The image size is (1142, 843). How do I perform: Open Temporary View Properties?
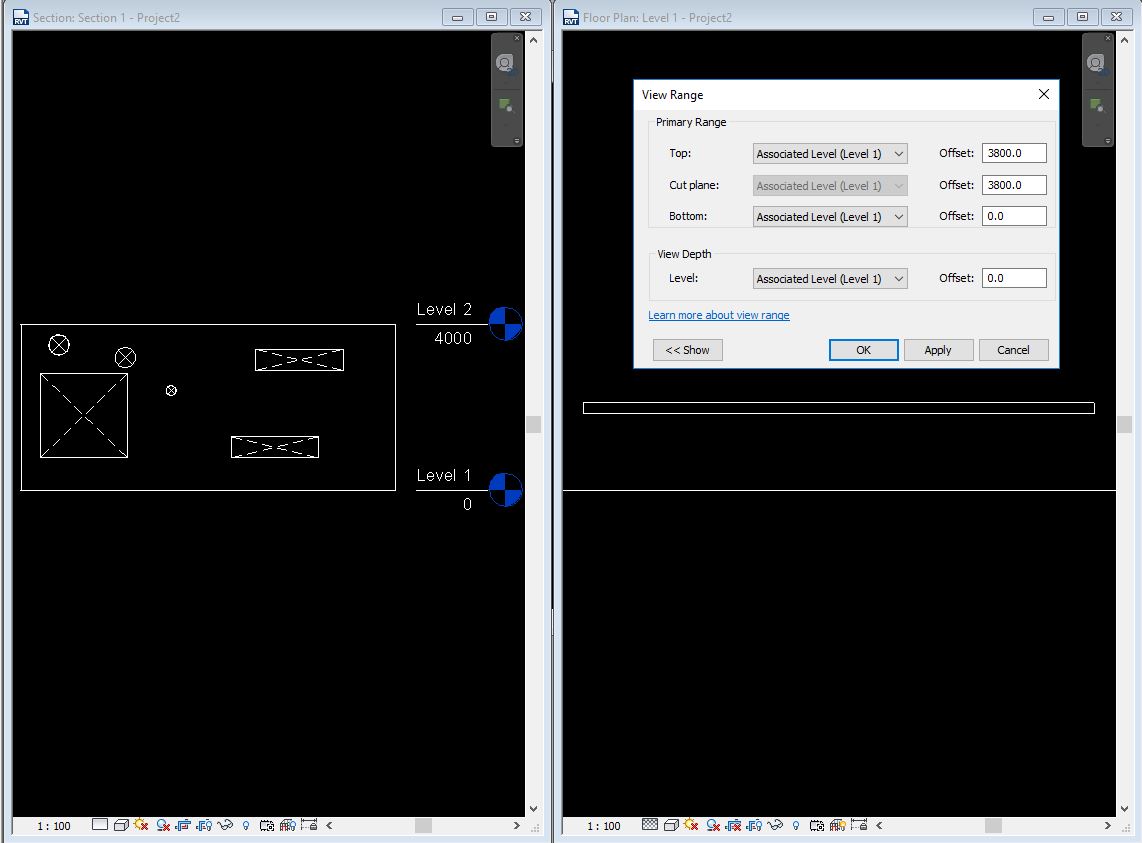pyautogui.click(x=265, y=826)
